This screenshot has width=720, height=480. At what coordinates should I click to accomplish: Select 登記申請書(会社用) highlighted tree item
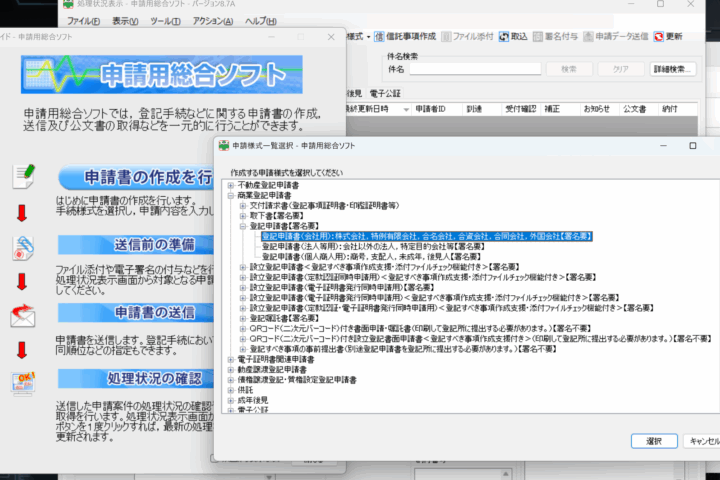pyautogui.click(x=427, y=236)
